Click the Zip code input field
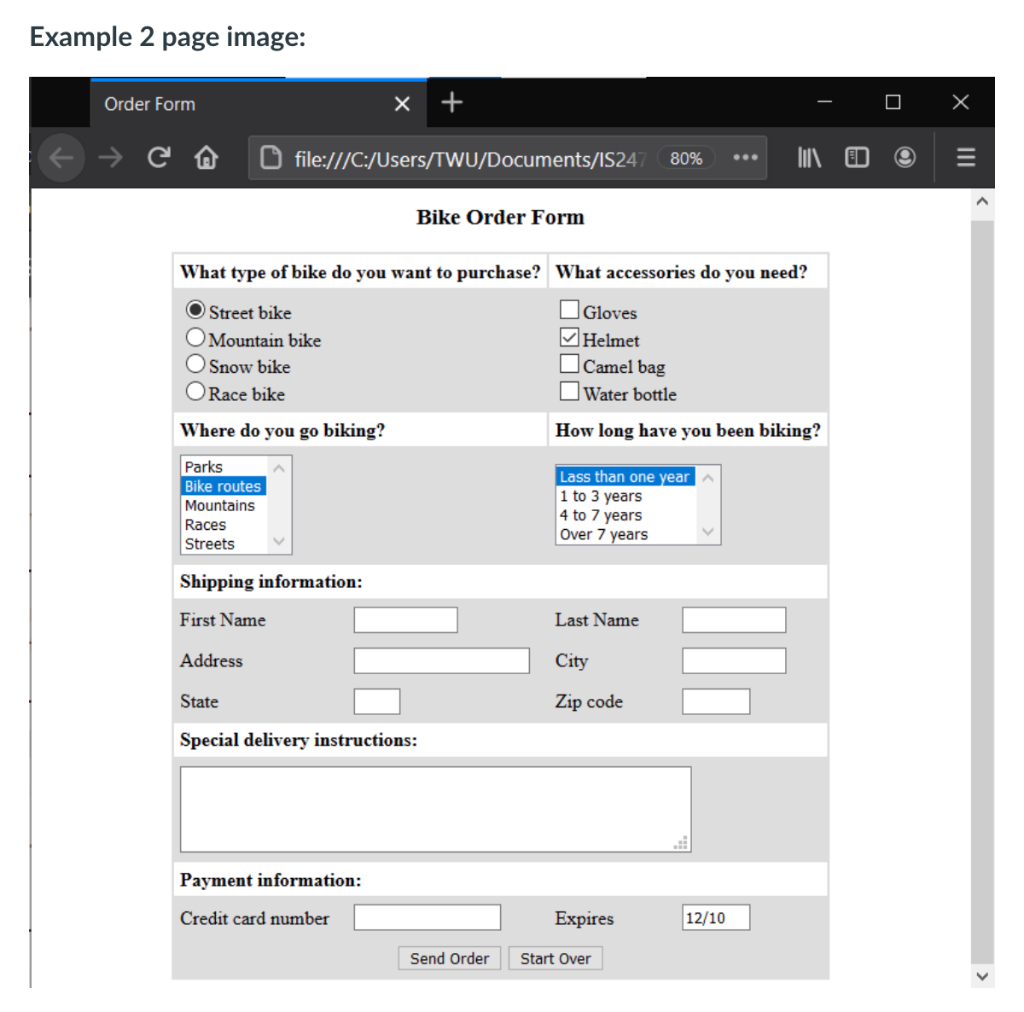Viewport: 1024px width, 1012px height. click(x=716, y=701)
